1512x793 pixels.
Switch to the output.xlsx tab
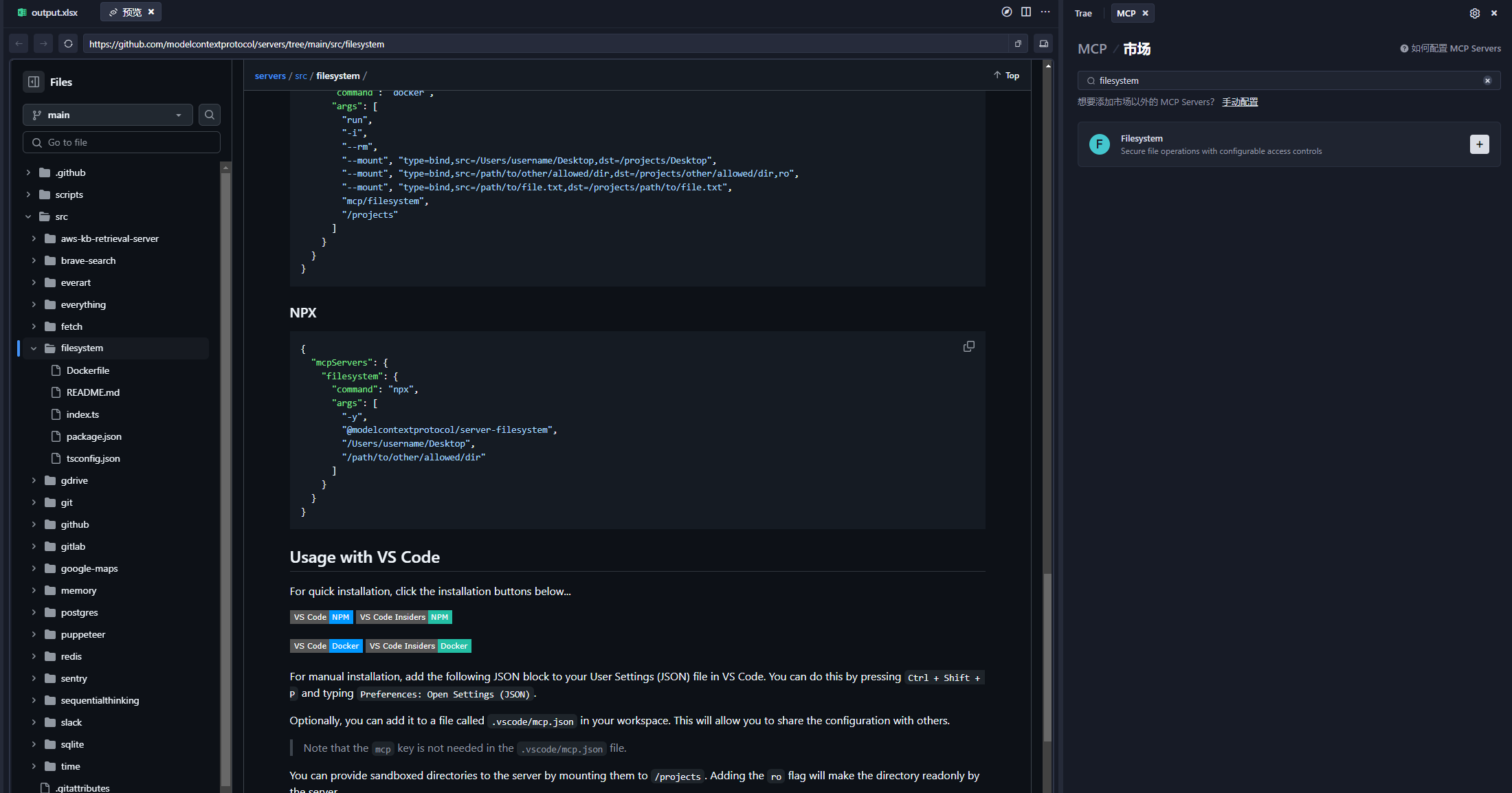(48, 12)
